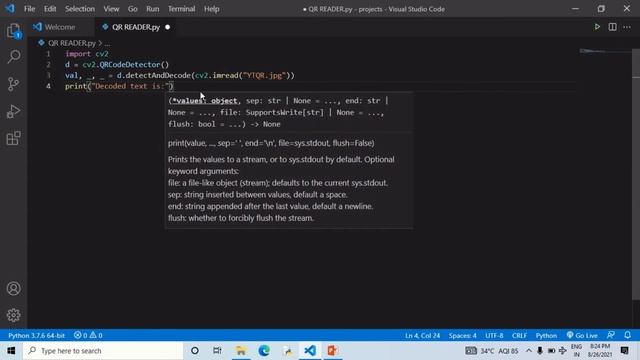
Task: Select Python 3.7.6 64-bit interpreter
Action: tap(36, 336)
